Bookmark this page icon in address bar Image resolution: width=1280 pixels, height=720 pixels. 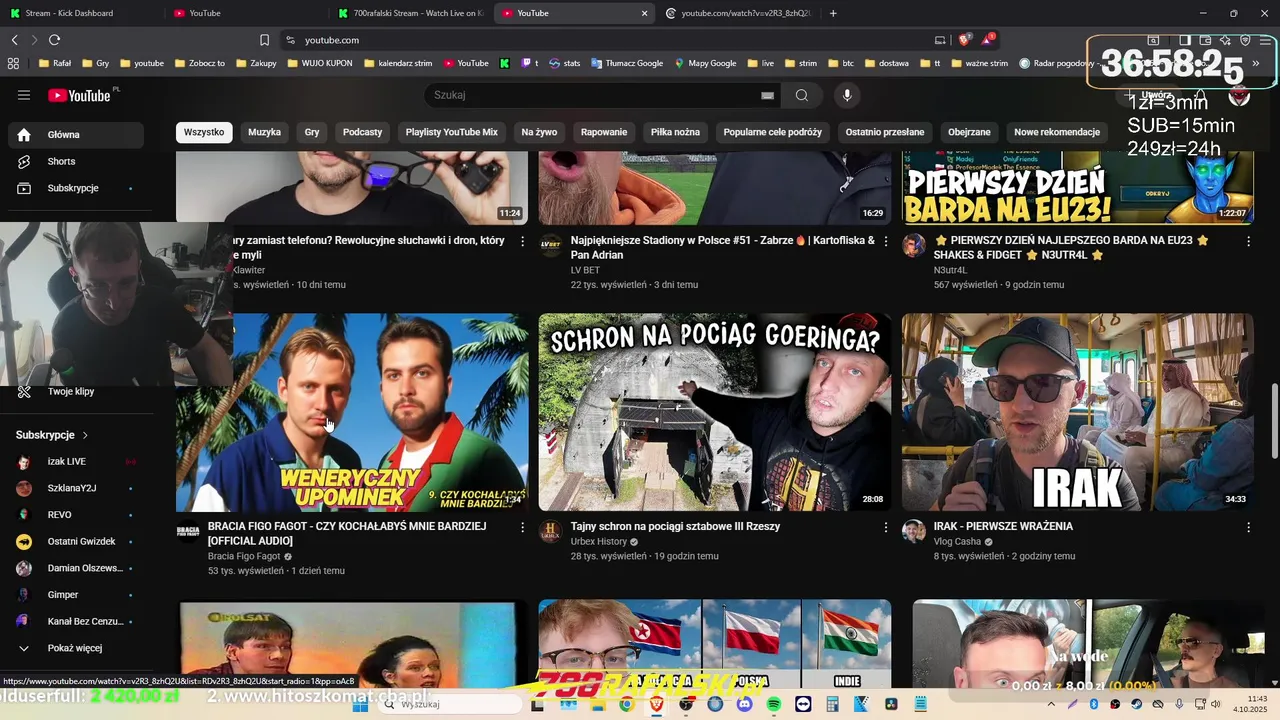[264, 40]
